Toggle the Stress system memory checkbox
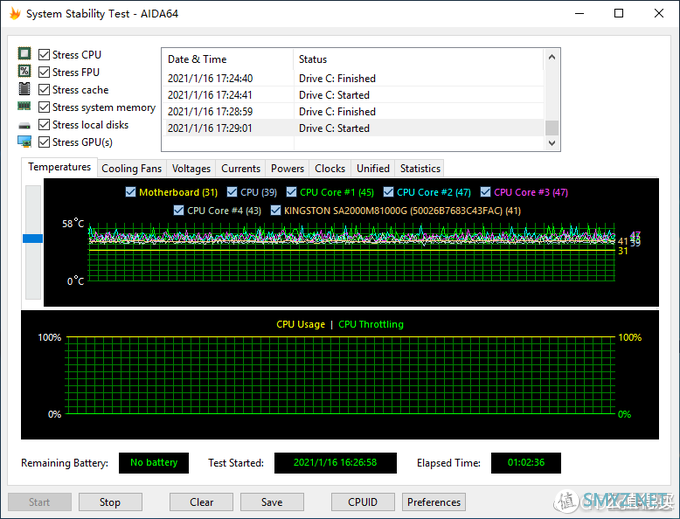Image resolution: width=680 pixels, height=519 pixels. point(44,107)
